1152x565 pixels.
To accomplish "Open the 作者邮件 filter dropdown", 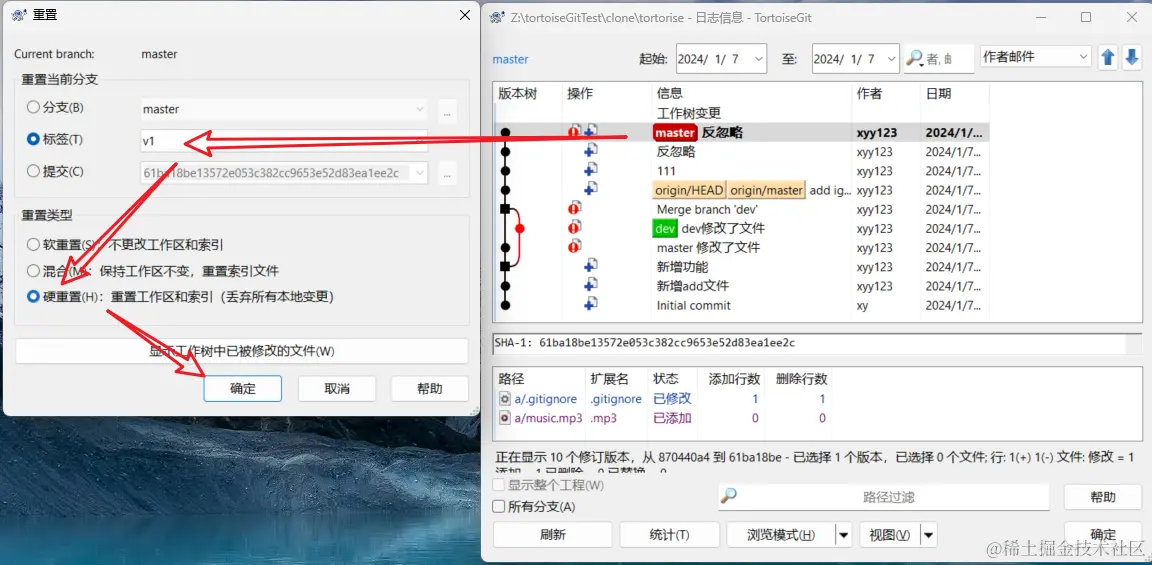I will click(x=1036, y=57).
